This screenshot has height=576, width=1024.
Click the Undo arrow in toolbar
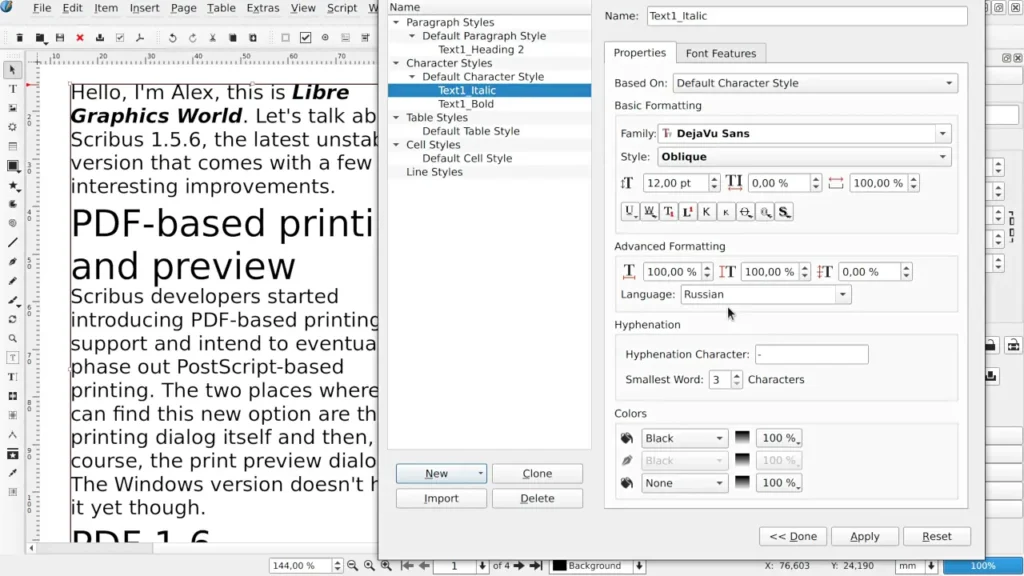(172, 38)
